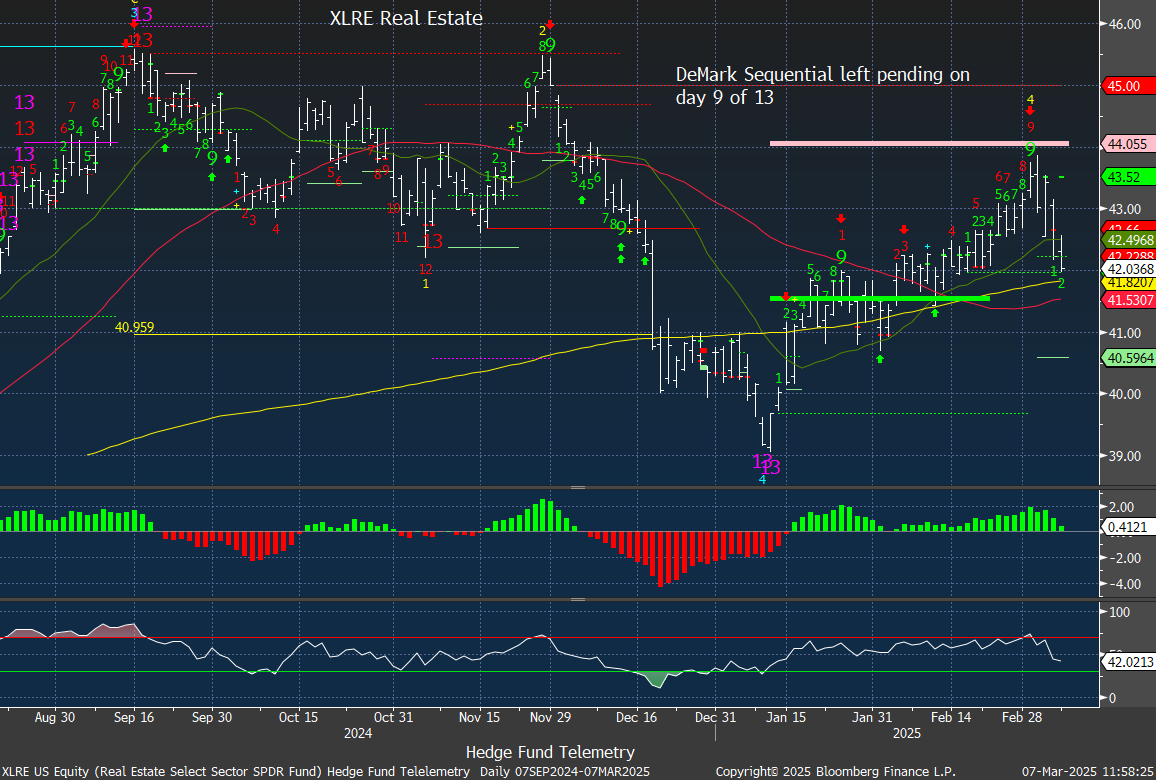1156x780 pixels.
Task: Click the Nov 29 date label
Action: point(551,717)
